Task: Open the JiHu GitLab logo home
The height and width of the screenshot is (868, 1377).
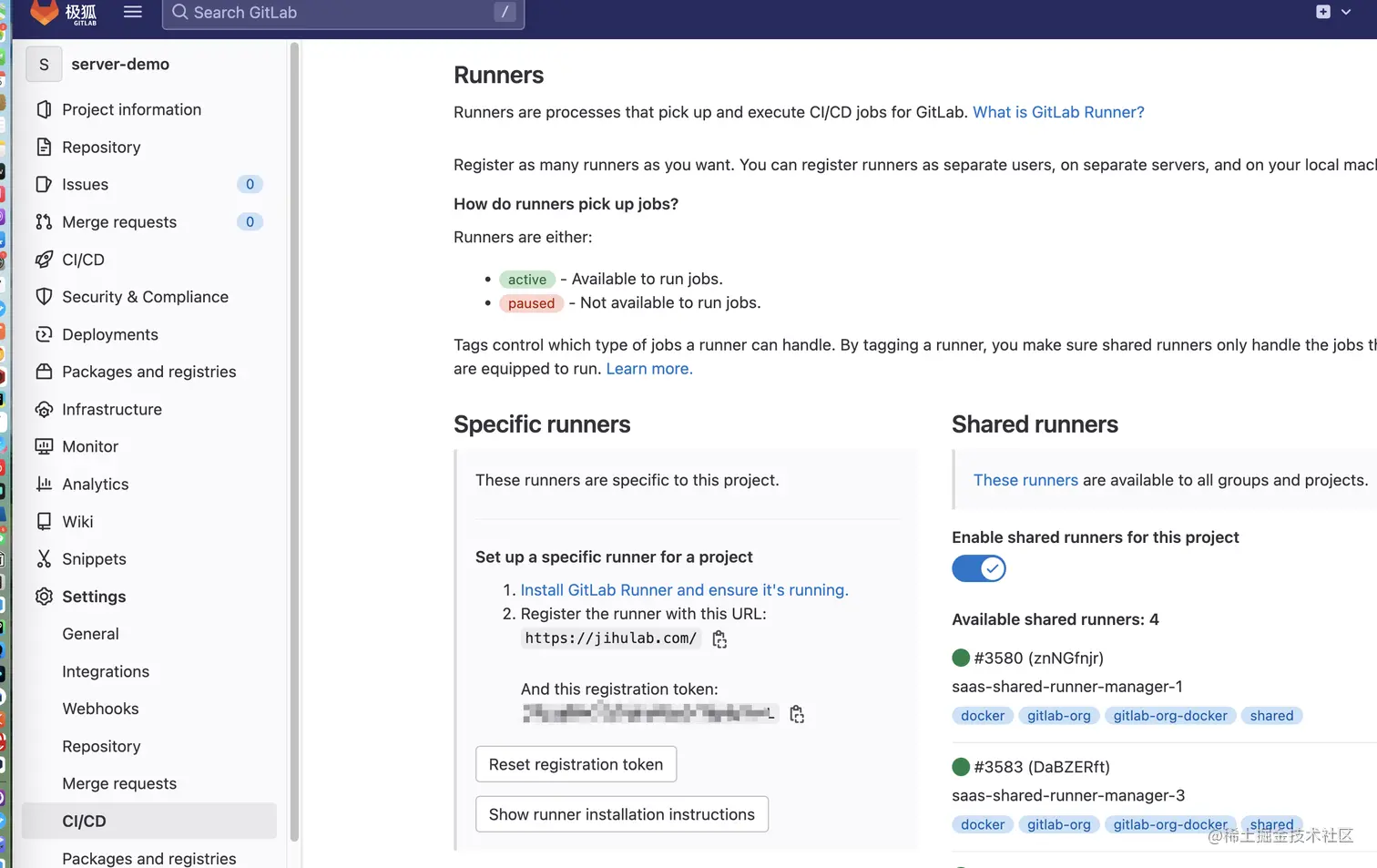Action: [x=64, y=13]
